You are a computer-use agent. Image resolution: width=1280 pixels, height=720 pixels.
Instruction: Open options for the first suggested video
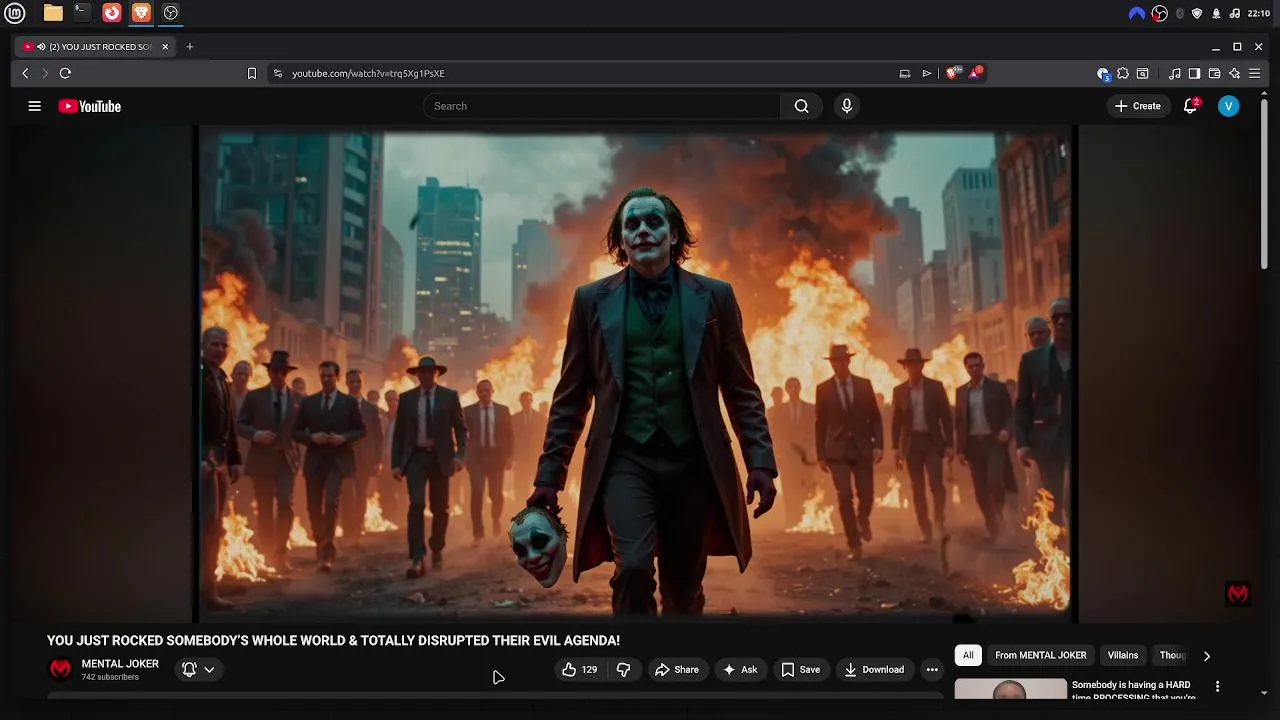pyautogui.click(x=1217, y=687)
